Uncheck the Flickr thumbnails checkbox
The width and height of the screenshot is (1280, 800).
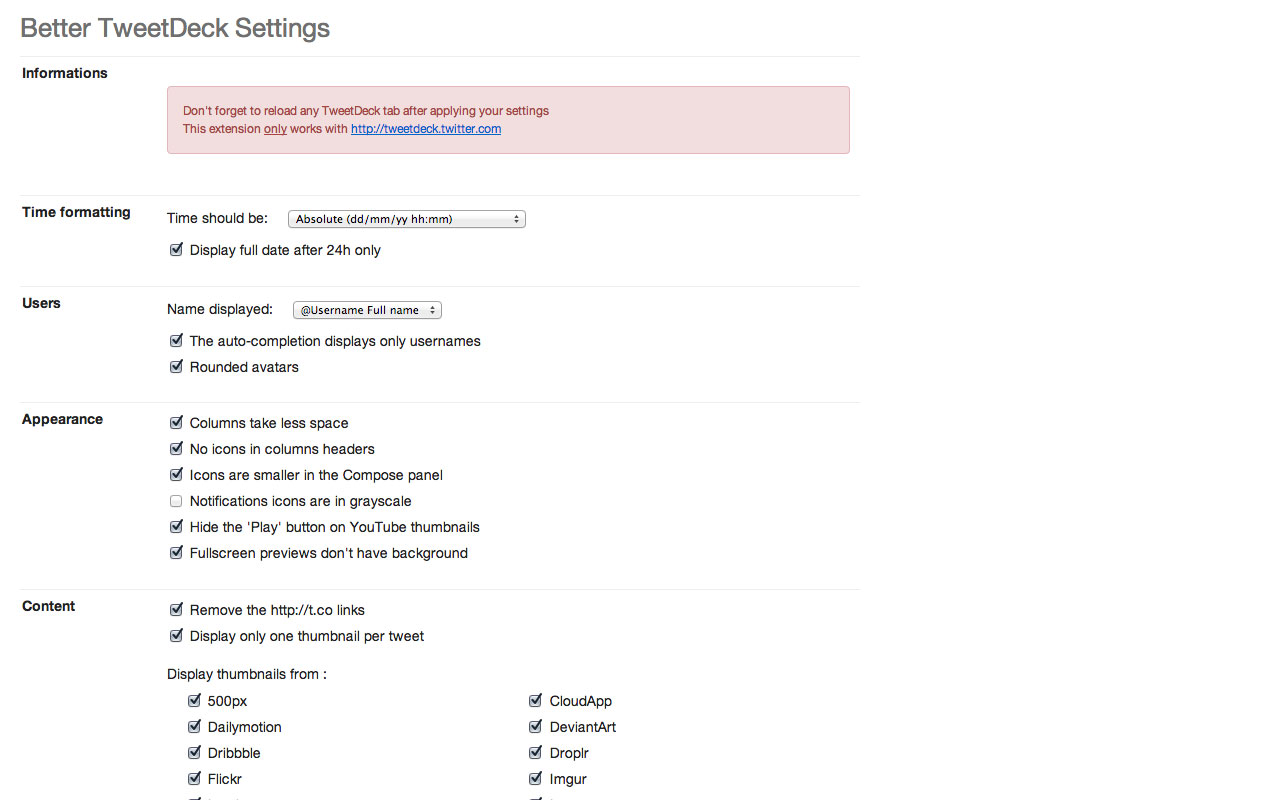tap(194, 779)
